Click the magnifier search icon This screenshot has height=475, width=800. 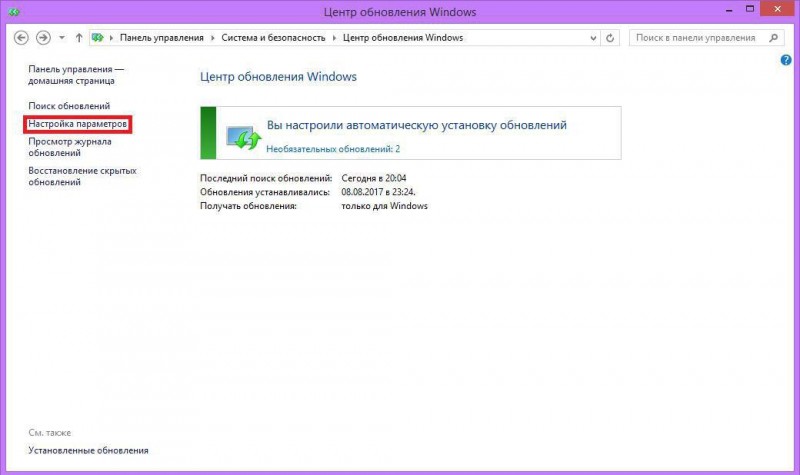pyautogui.click(x=774, y=38)
